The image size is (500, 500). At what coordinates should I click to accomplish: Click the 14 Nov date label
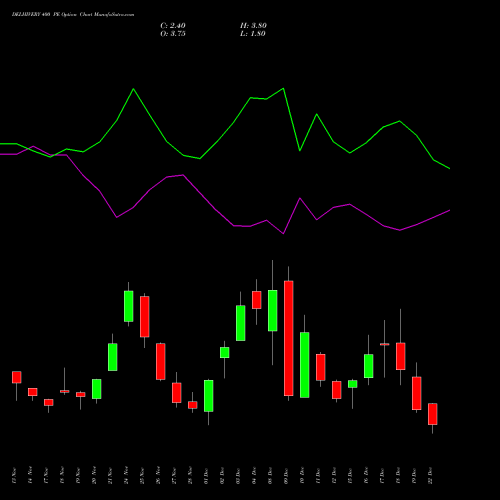(x=30, y=476)
